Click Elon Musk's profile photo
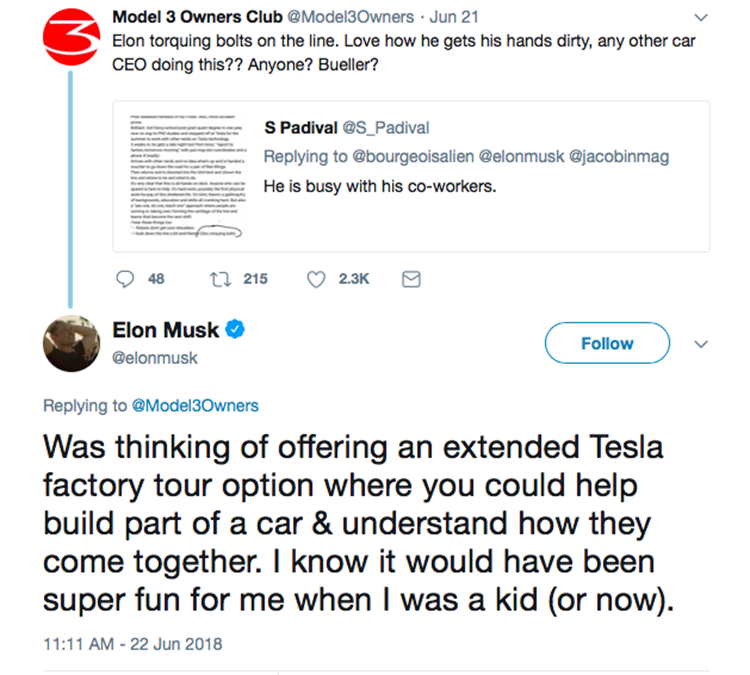Screen dimensions: 750x675 pos(68,343)
